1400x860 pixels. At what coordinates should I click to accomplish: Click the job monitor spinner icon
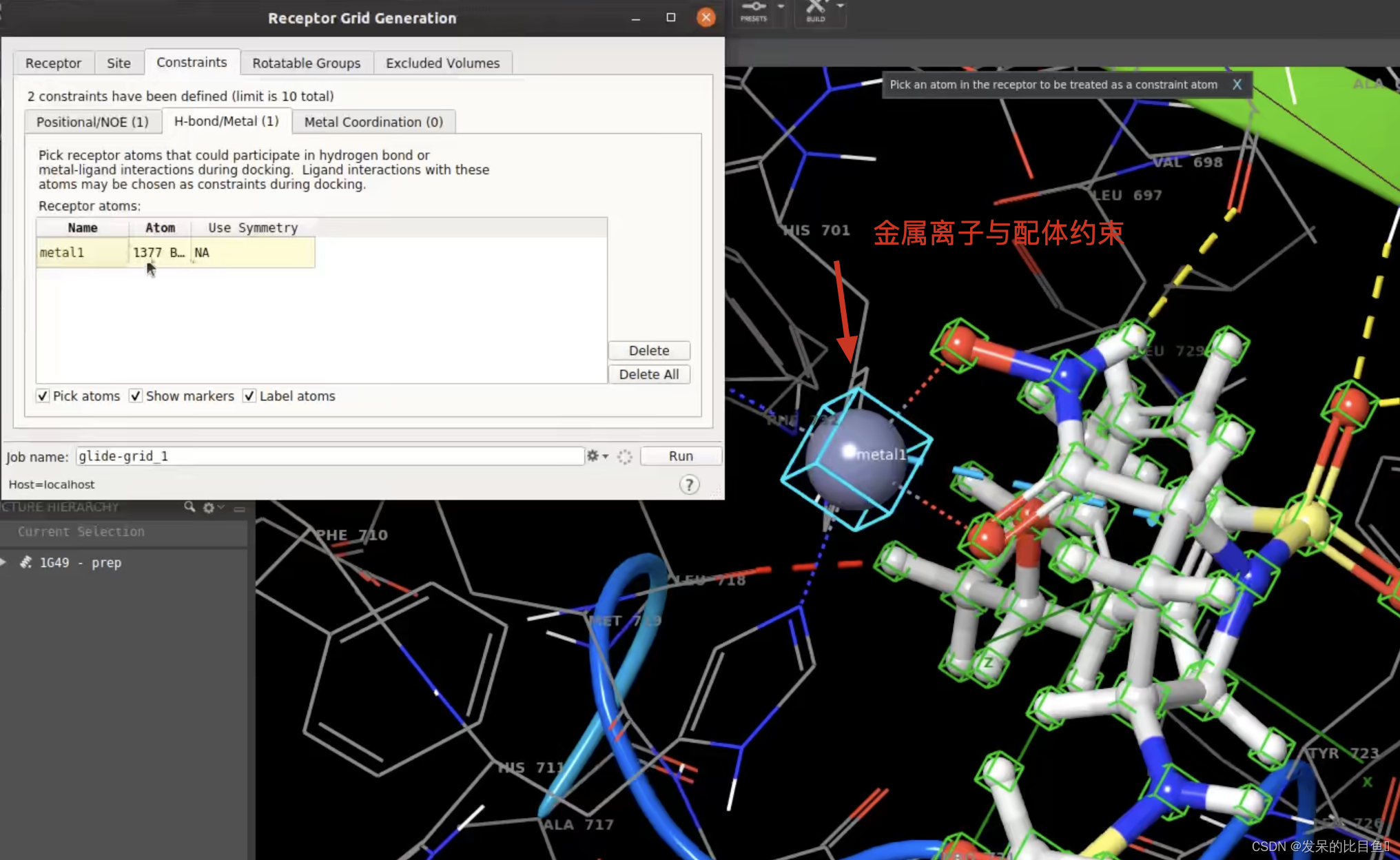[625, 456]
